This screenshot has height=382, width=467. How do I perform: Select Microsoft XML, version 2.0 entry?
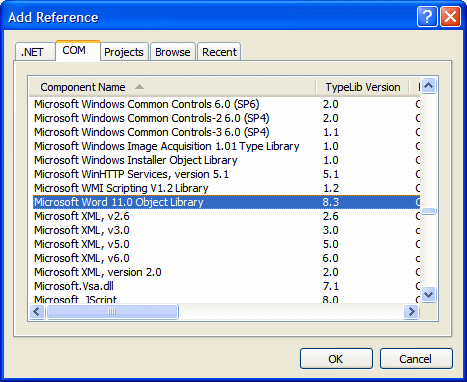(98, 272)
